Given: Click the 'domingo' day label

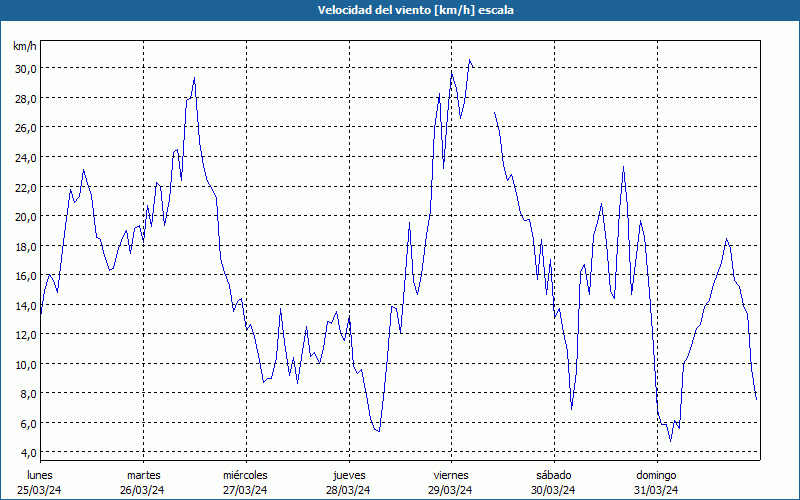Looking at the screenshot, I should 656,475.
